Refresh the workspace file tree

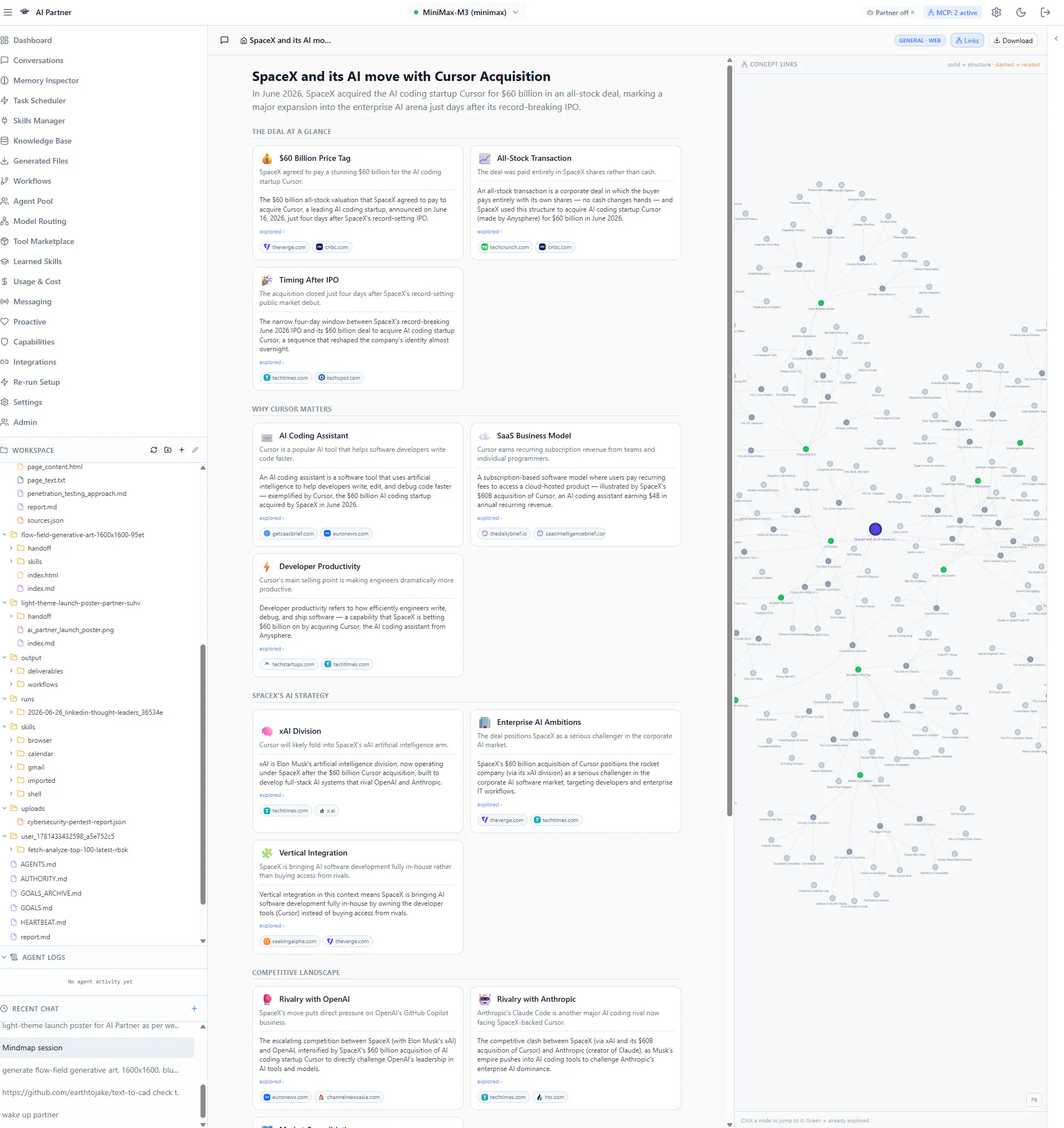pos(154,450)
